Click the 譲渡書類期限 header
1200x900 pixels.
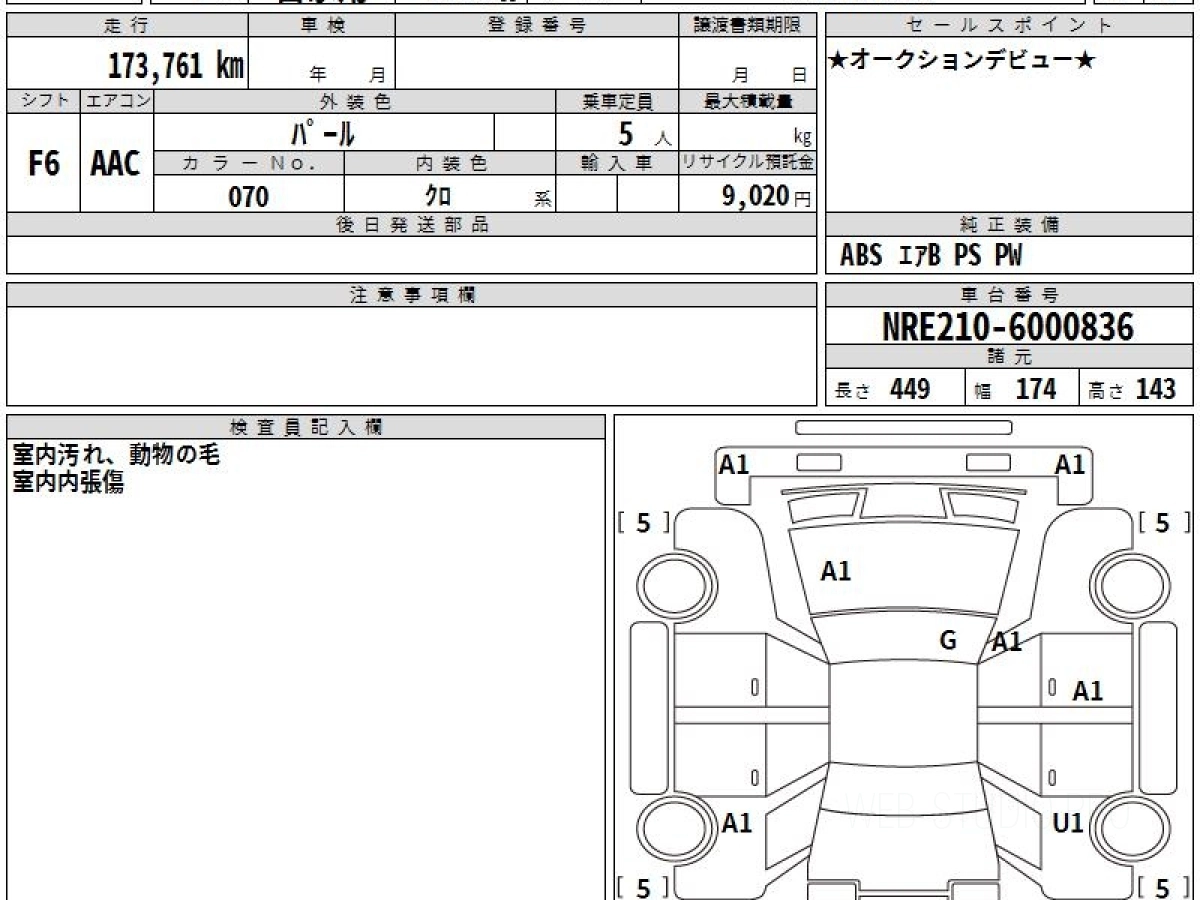[747, 26]
